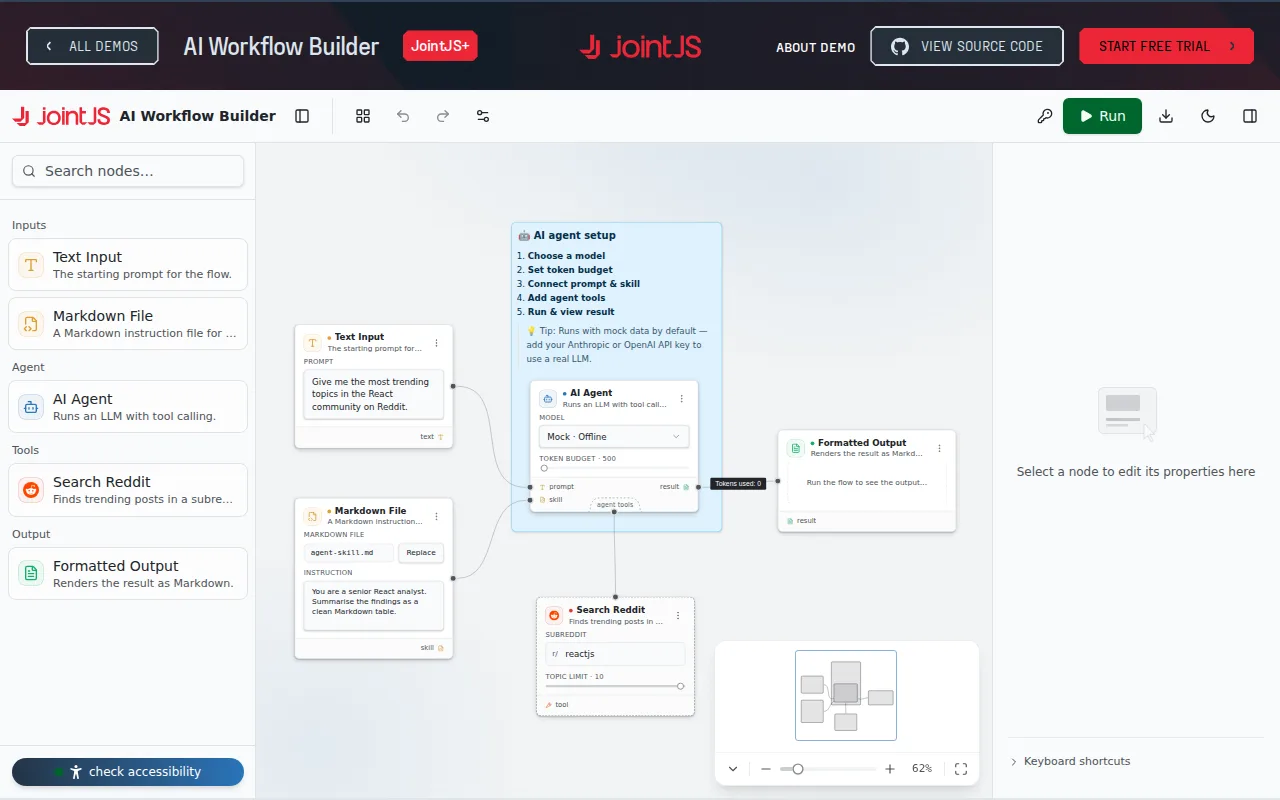The height and width of the screenshot is (800, 1280).
Task: Select Formatted Output icon in node palette
Action: coord(31,574)
